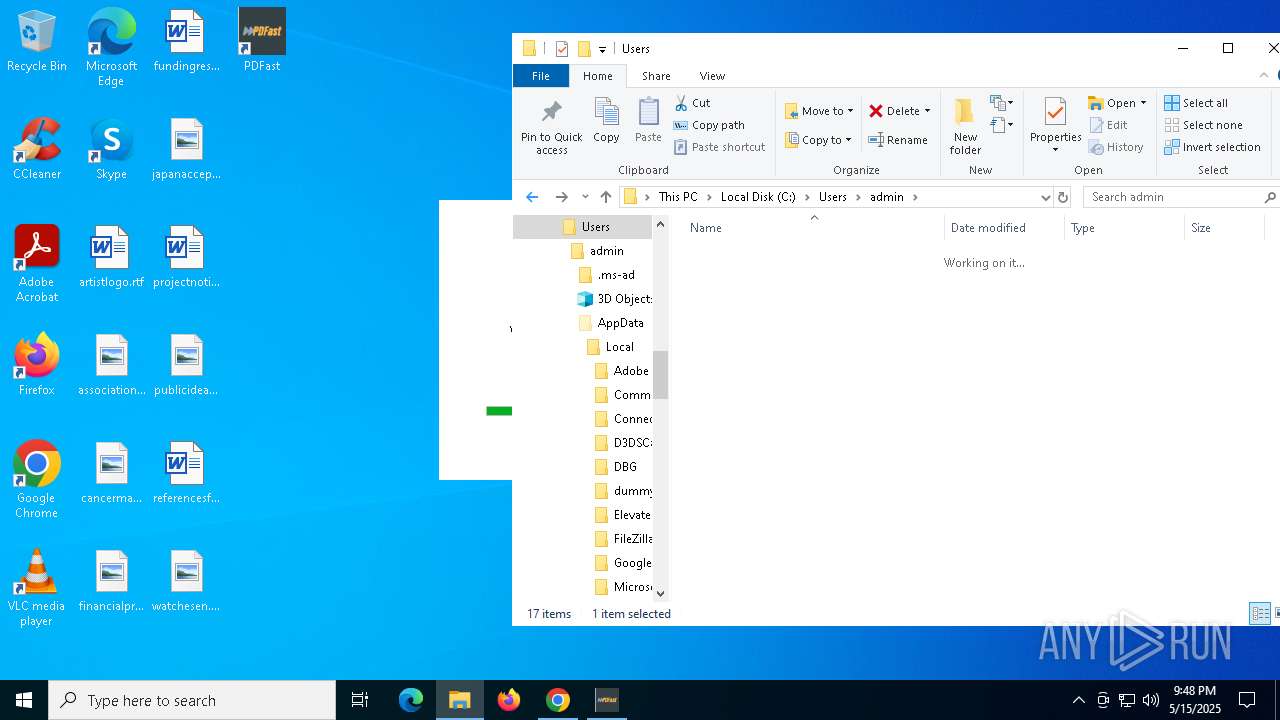The height and width of the screenshot is (720, 1280).
Task: Click Local Disk (C:) in address bar
Action: coord(758,197)
